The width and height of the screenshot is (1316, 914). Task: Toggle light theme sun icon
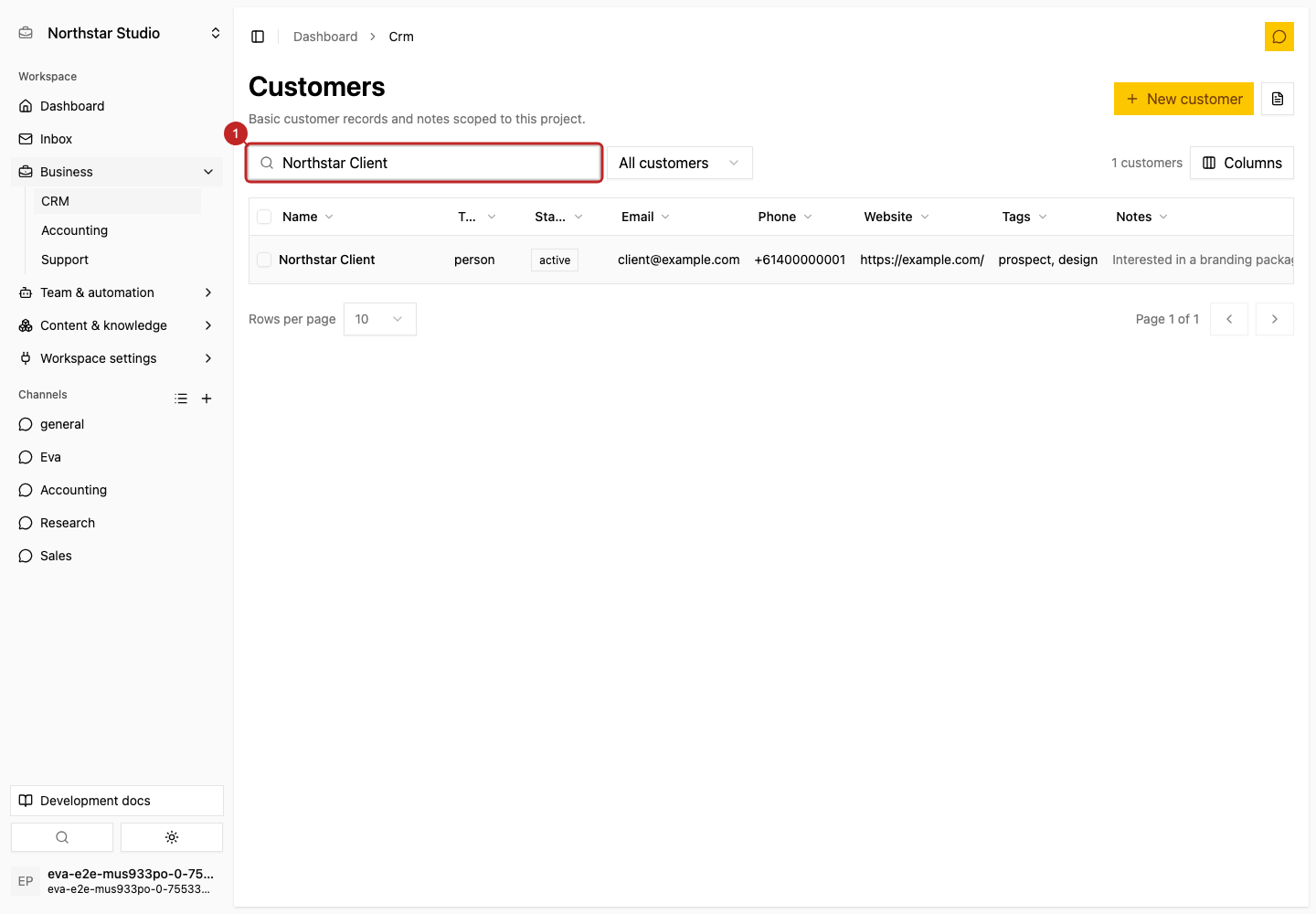point(172,837)
